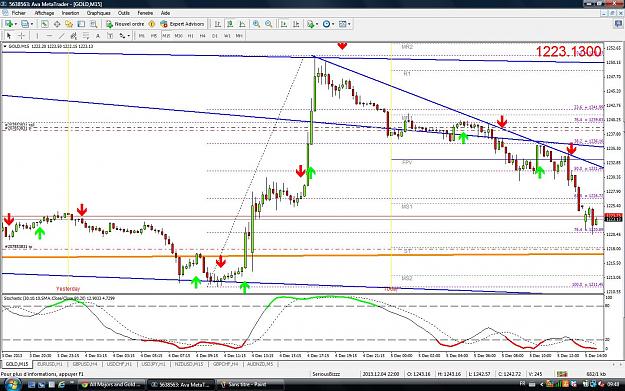Viewport: 625px width, 391px height.
Task: Select the text A tool
Action: pyautogui.click(x=98, y=36)
